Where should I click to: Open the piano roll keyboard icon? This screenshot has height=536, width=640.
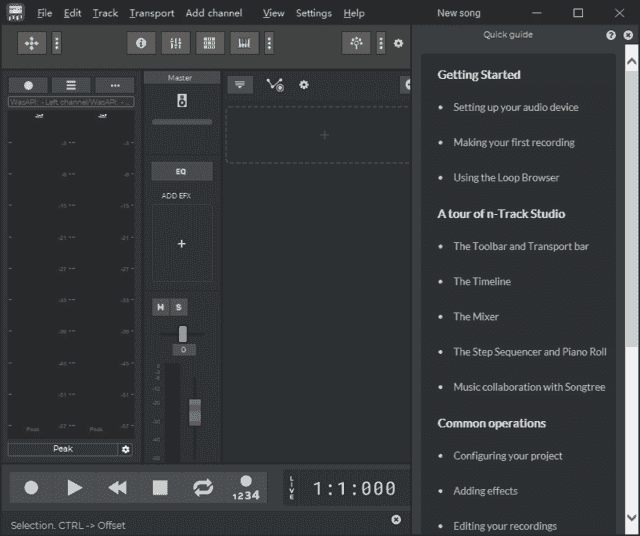pyautogui.click(x=244, y=44)
